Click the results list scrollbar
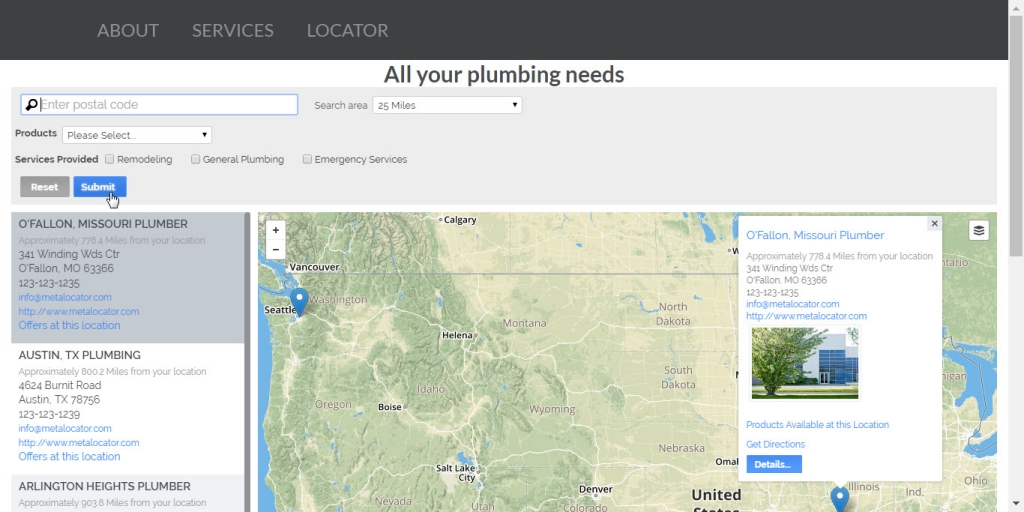1024x512 pixels. click(x=247, y=362)
